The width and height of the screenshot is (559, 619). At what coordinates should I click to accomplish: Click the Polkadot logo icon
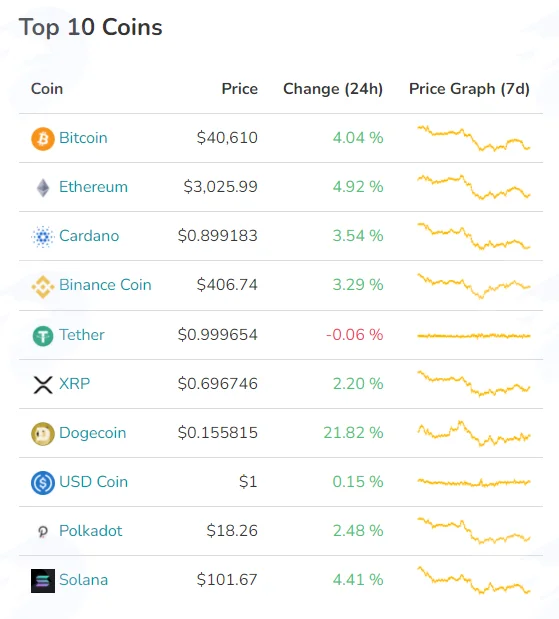[43, 532]
